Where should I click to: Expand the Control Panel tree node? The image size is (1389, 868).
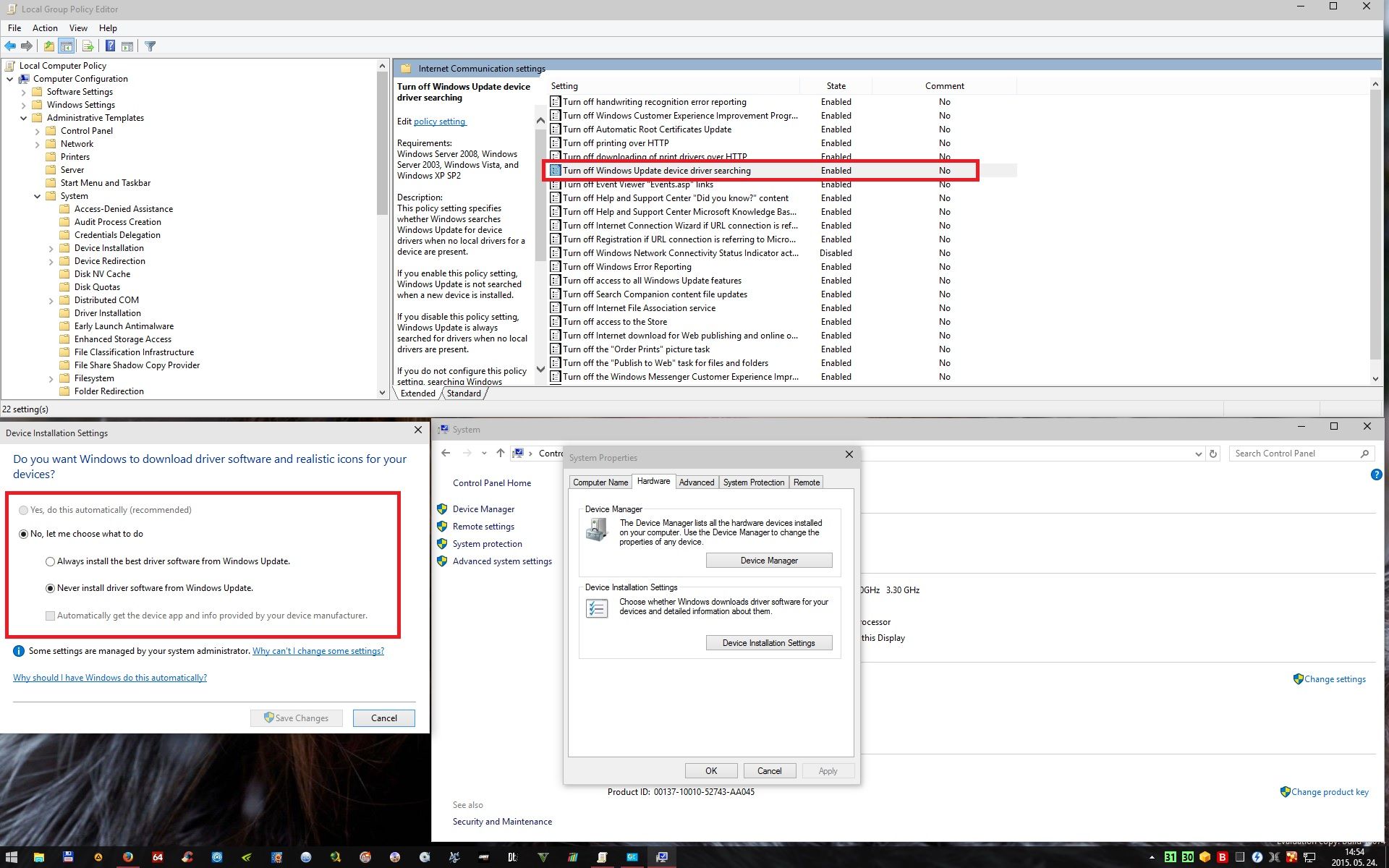(x=38, y=131)
